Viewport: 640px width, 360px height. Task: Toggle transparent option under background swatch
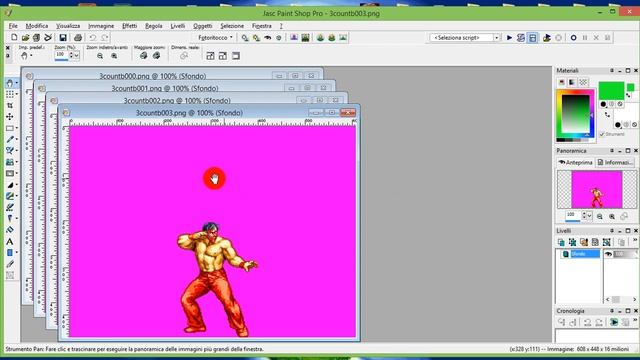point(634,124)
